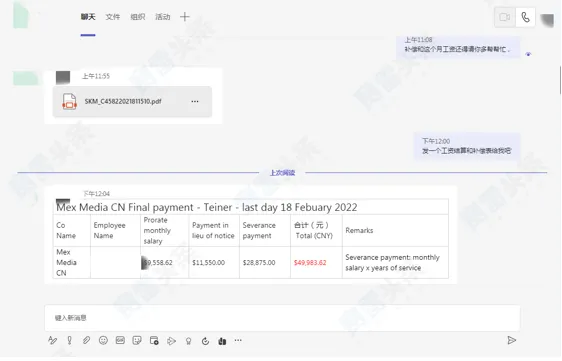The image size is (562, 361).
Task: Open more options for the PDF attachment
Action: [195, 101]
